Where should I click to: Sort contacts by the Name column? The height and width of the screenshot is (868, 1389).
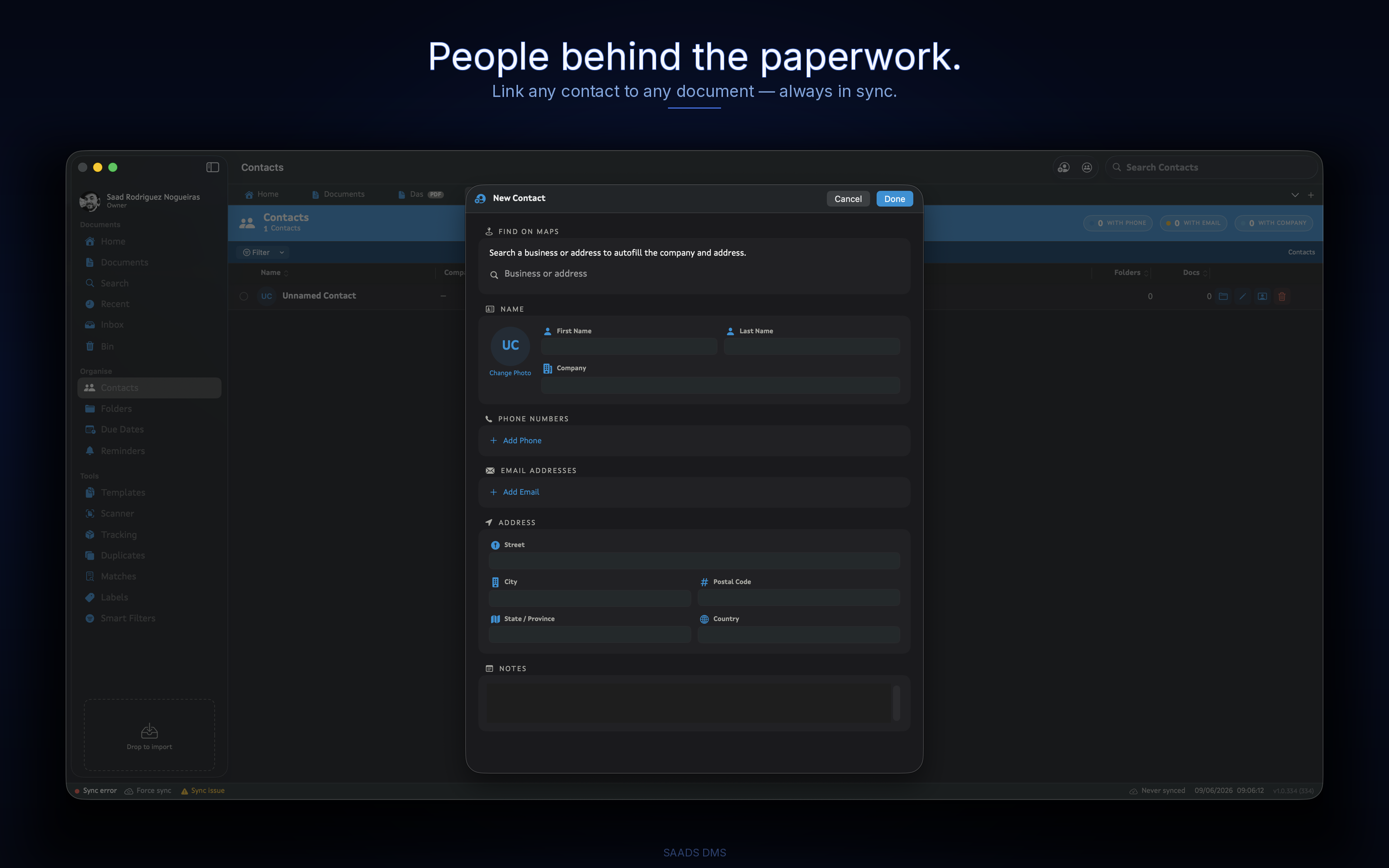click(x=274, y=272)
